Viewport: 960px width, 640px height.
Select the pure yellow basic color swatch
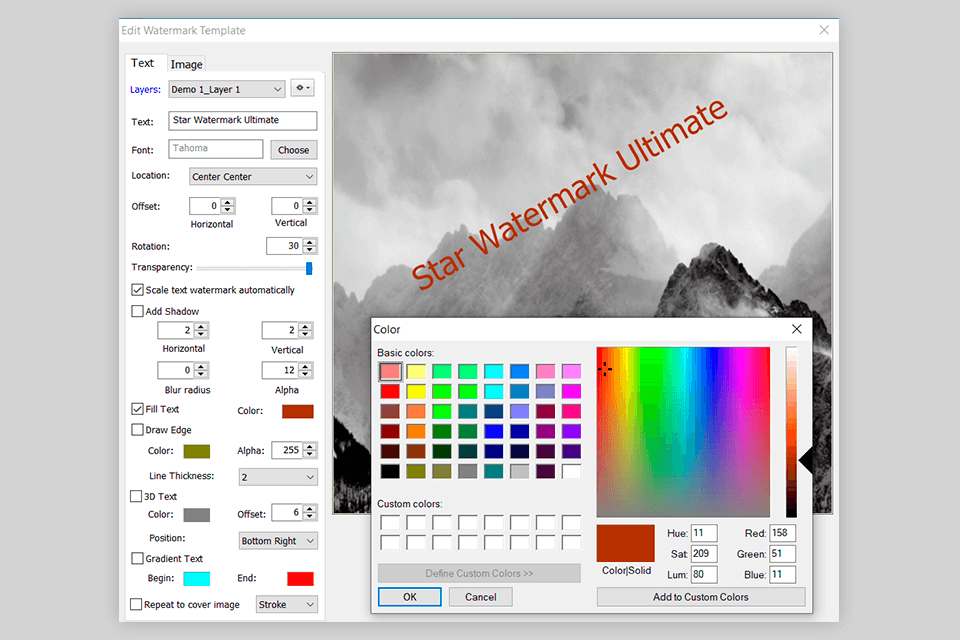(x=416, y=391)
